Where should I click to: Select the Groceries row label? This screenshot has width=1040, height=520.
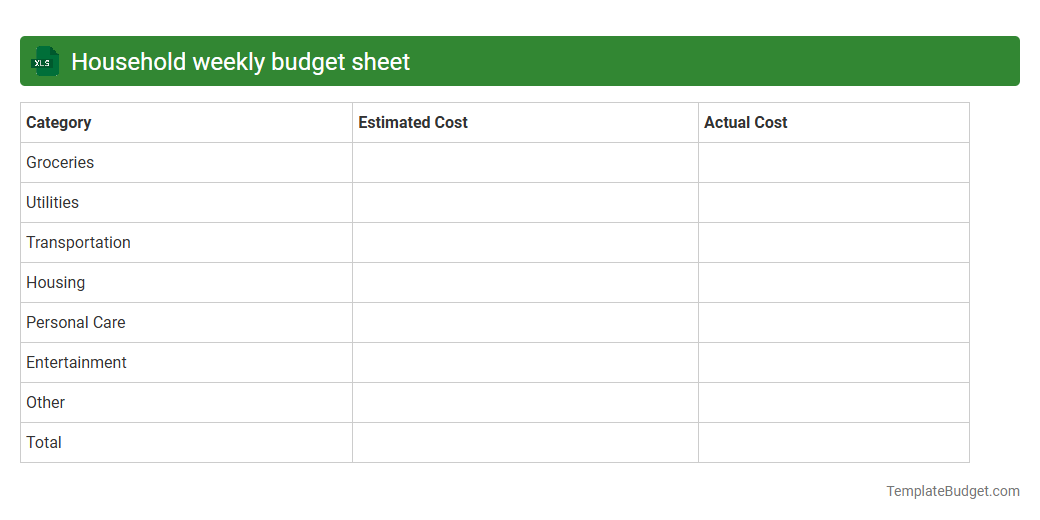(60, 162)
